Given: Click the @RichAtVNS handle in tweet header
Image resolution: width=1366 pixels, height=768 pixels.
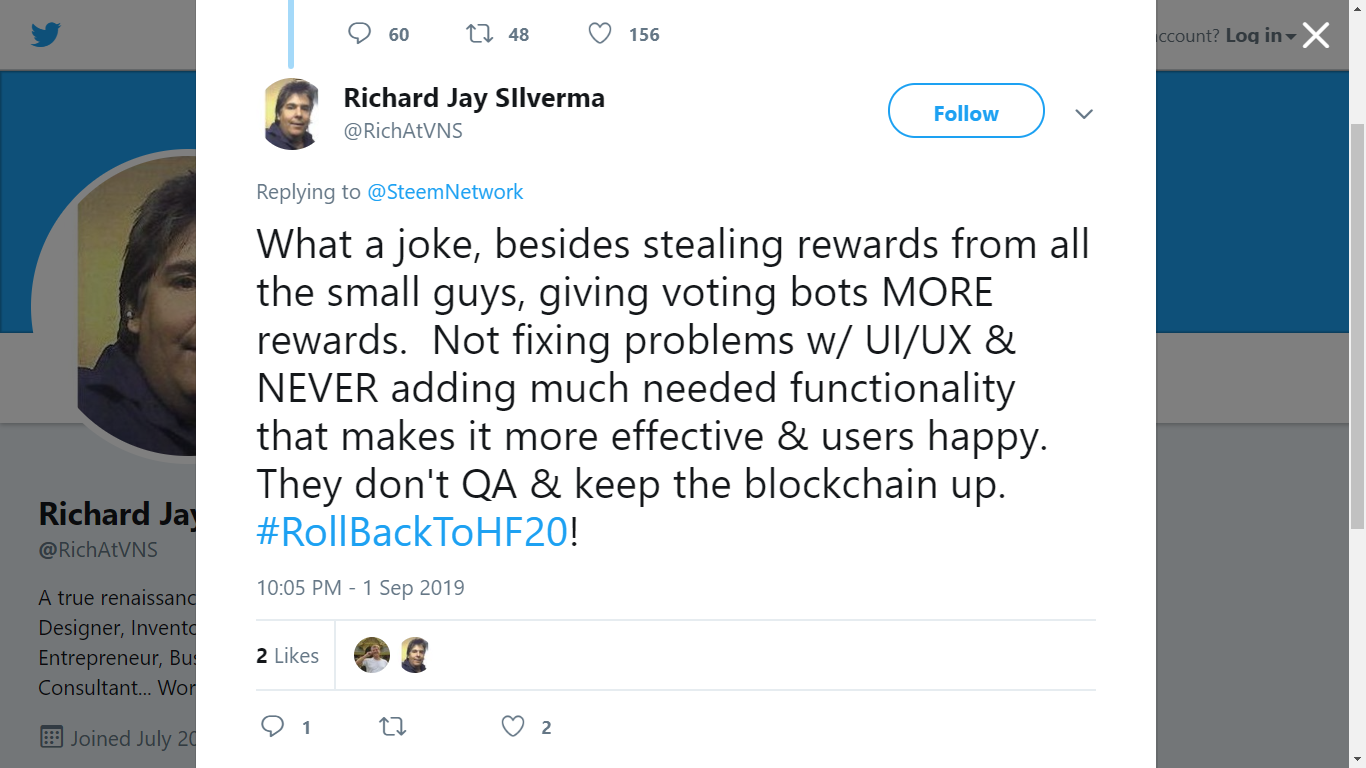Looking at the screenshot, I should pyautogui.click(x=403, y=131).
